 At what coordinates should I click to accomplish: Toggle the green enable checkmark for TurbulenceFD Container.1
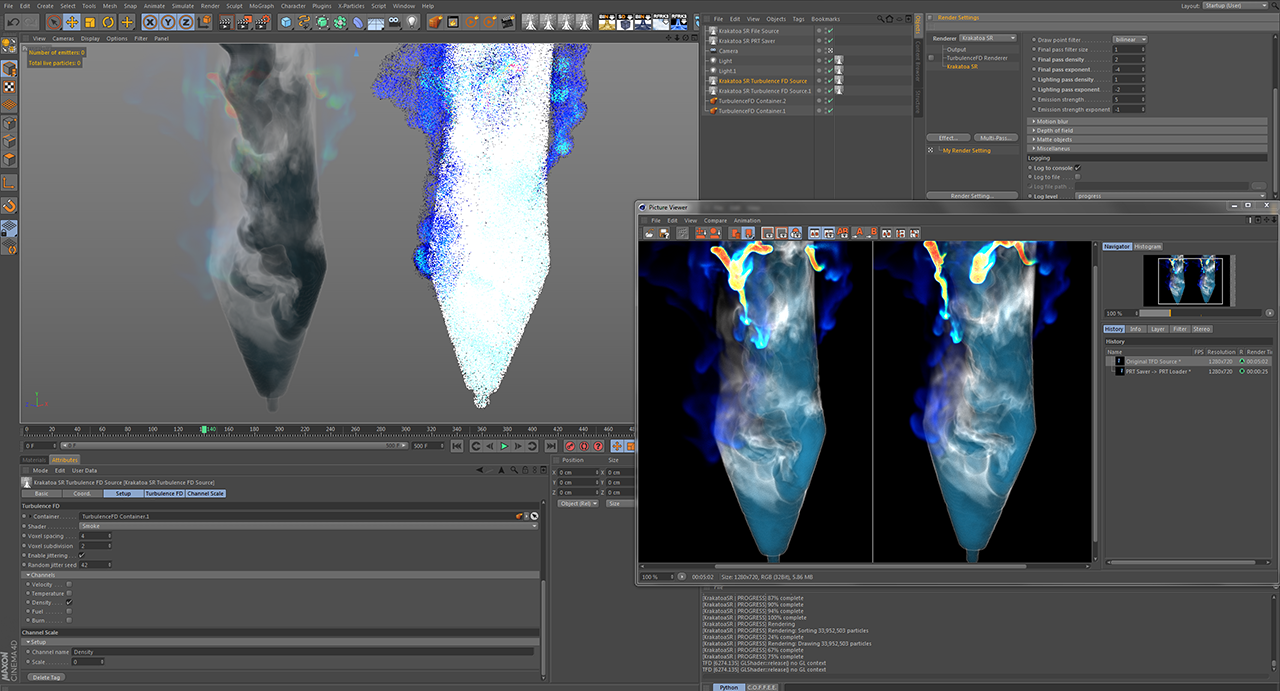pos(829,110)
